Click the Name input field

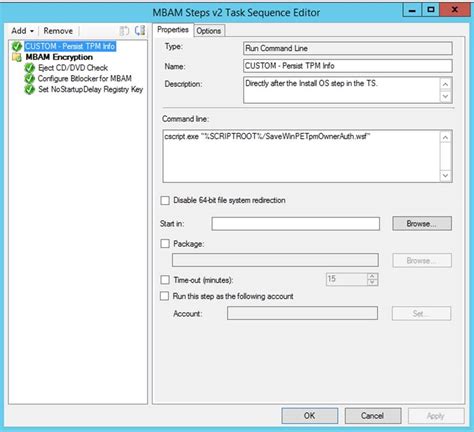(348, 66)
